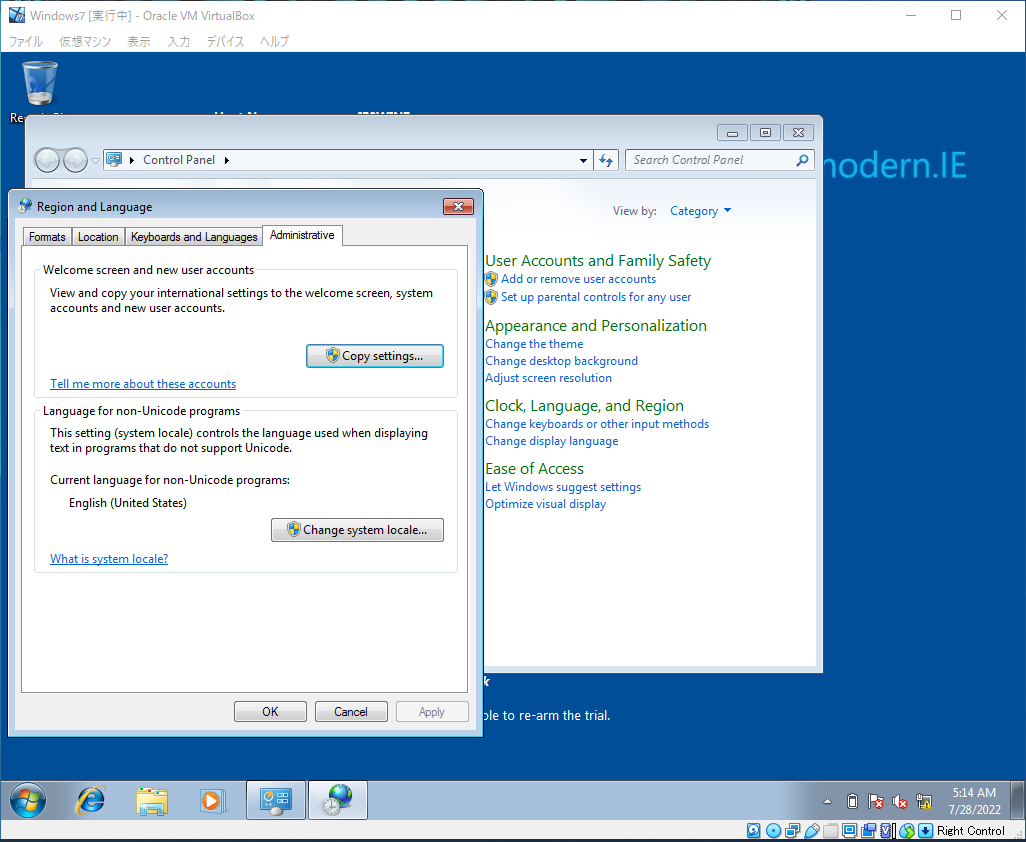Image resolution: width=1026 pixels, height=842 pixels.
Task: Click VirtualBox mouse integration status icon
Action: point(907,831)
